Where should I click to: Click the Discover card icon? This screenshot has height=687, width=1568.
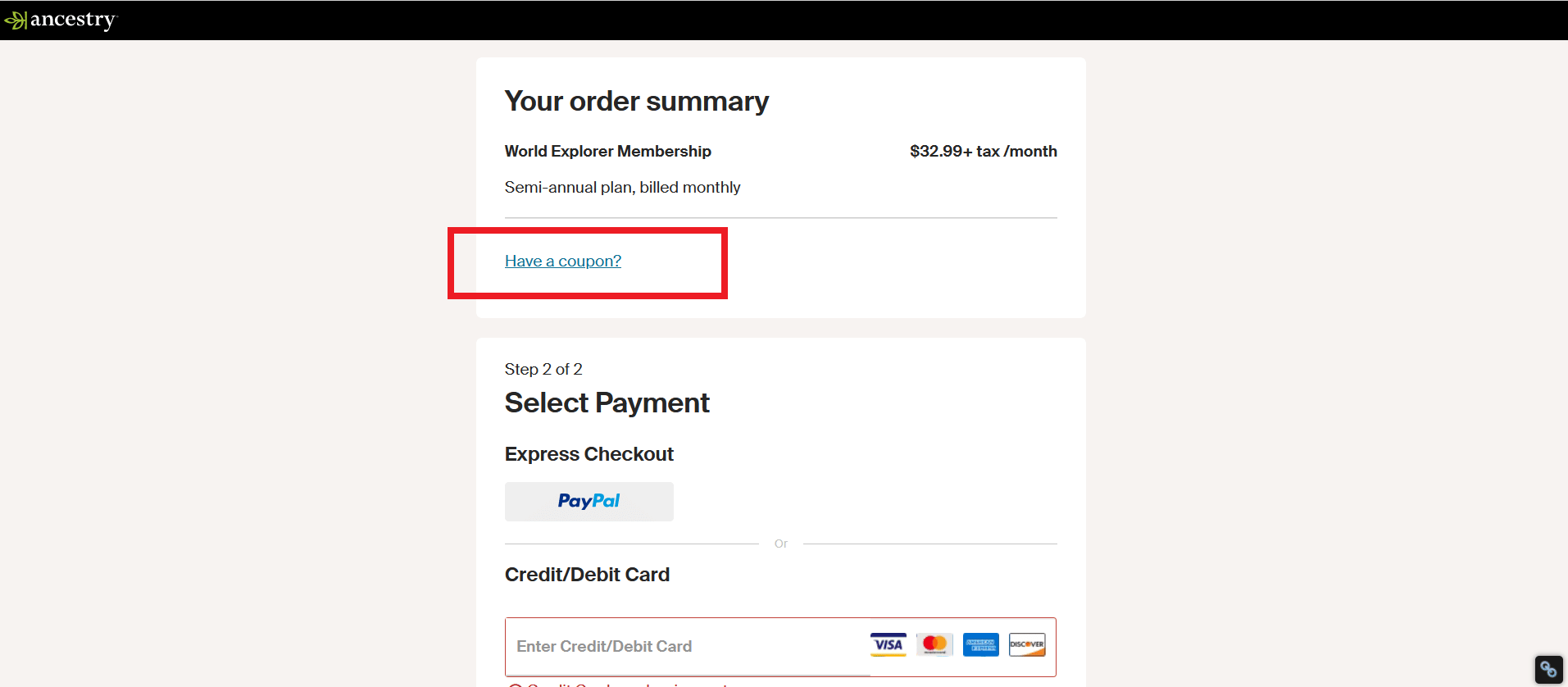(x=1027, y=645)
